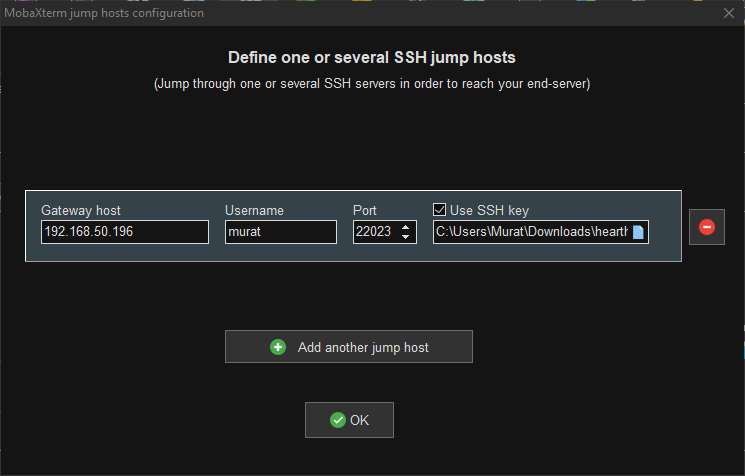Viewport: 745px width, 476px height.
Task: Increase Port value with up arrow
Action: click(405, 227)
